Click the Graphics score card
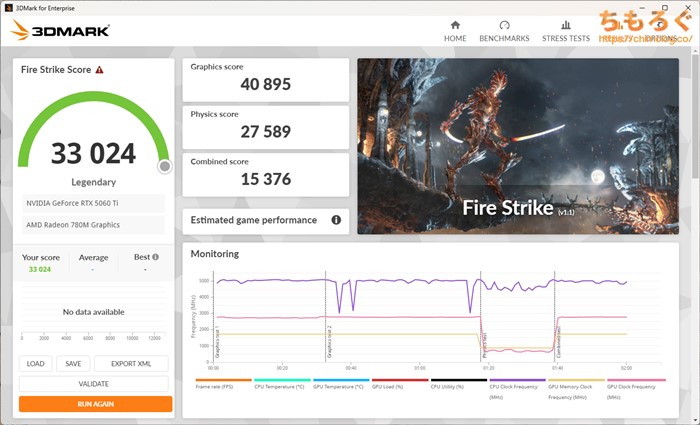The height and width of the screenshot is (425, 700). pos(266,80)
